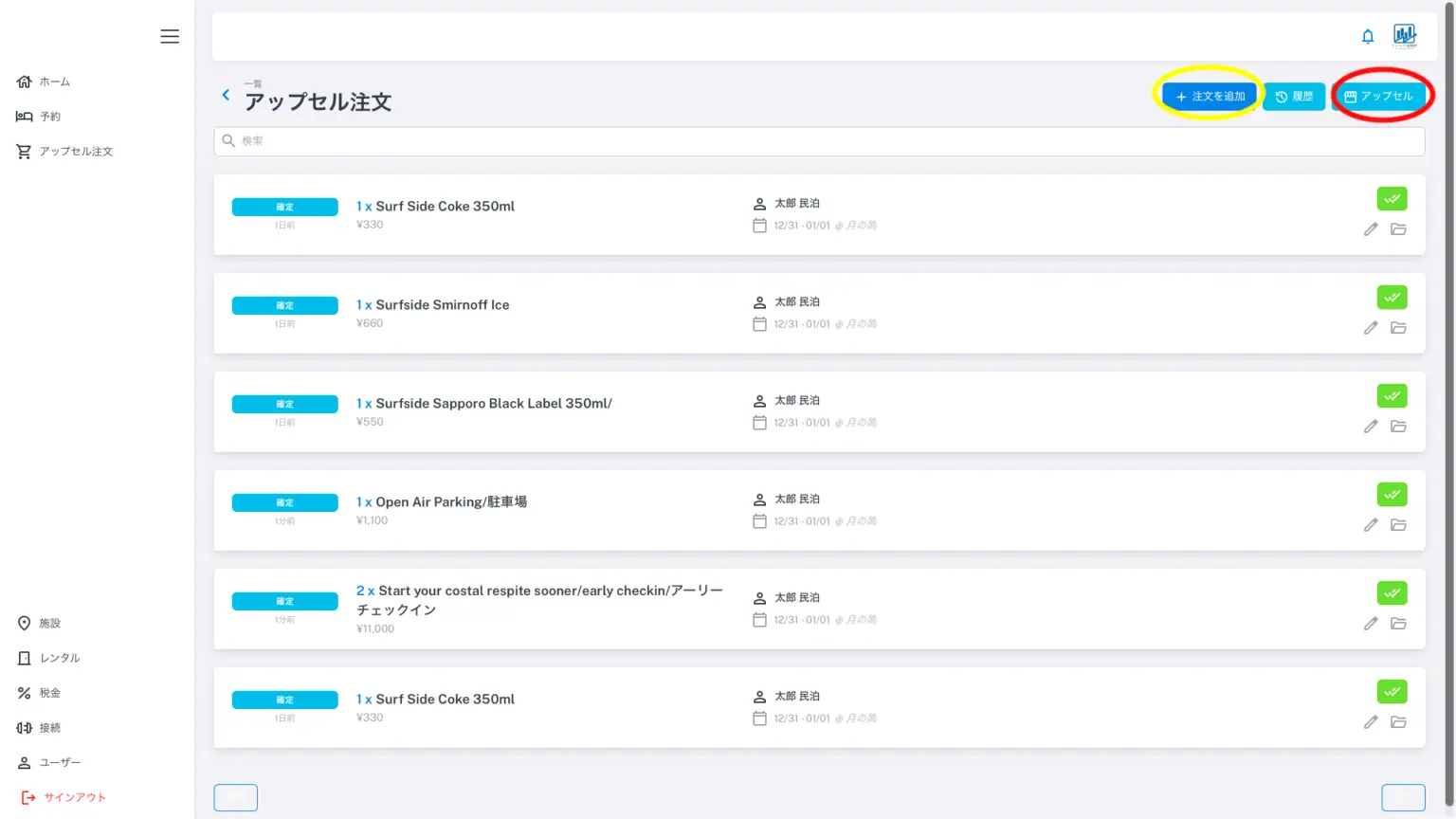1456x819 pixels.
Task: Click the アップセル button at top right
Action: click(1379, 97)
